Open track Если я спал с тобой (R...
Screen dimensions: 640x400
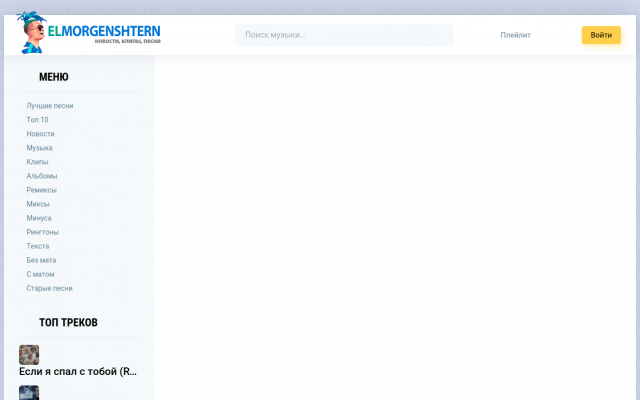pos(78,371)
